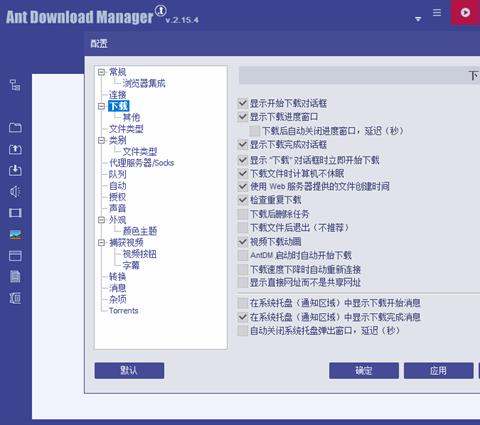Select 消息 in settings tree
The image size is (480, 425).
[118, 288]
